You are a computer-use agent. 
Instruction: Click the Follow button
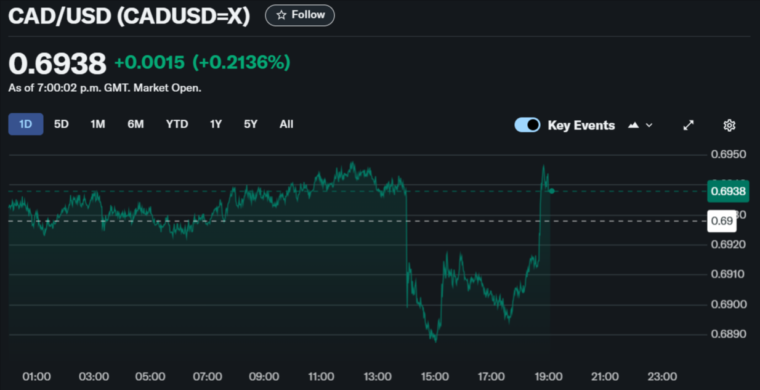(x=300, y=15)
